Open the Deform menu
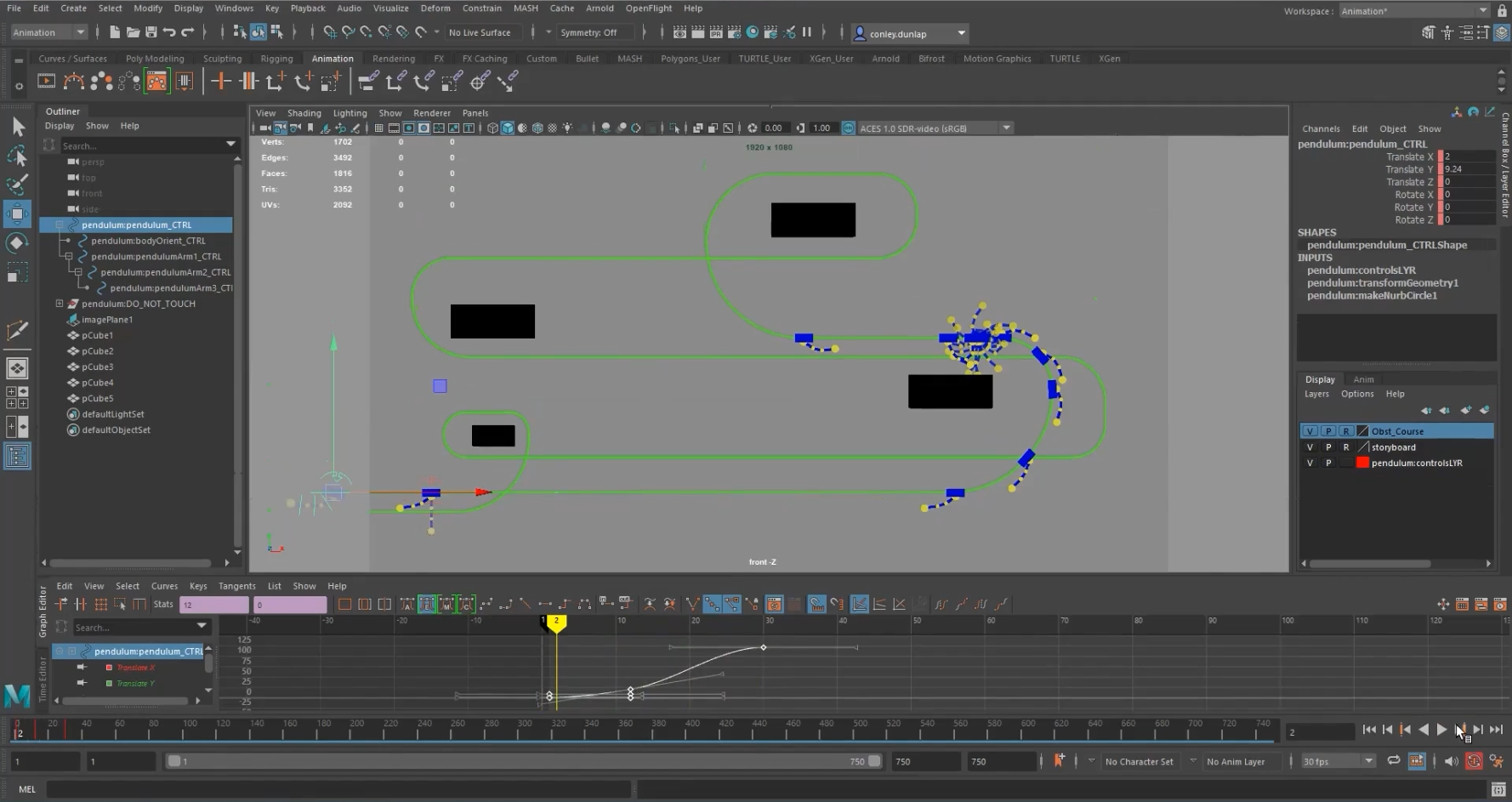Image resolution: width=1512 pixels, height=802 pixels. pyautogui.click(x=435, y=8)
